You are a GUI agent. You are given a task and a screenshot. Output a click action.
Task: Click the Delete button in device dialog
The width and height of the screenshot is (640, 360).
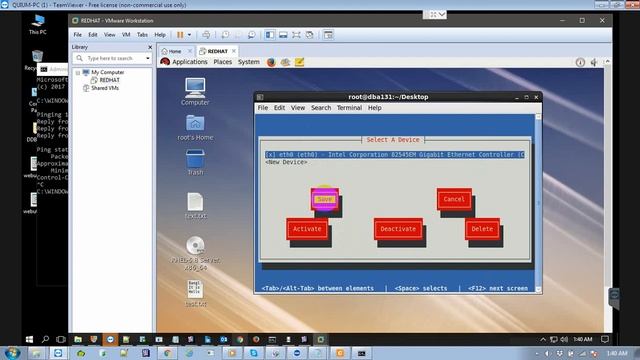[482, 229]
